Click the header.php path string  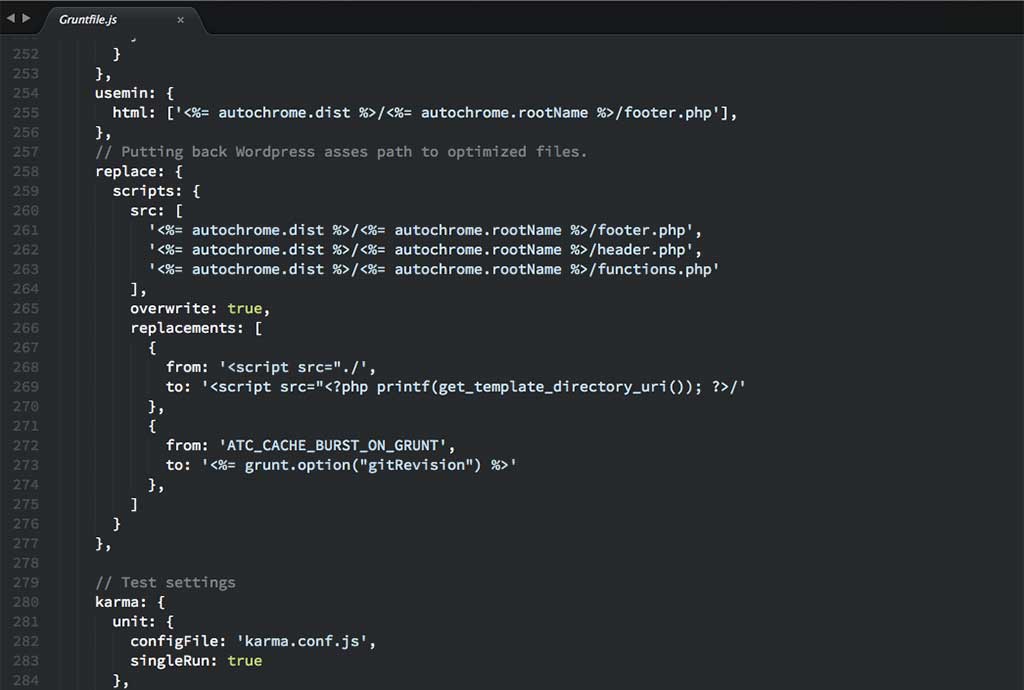click(x=425, y=250)
